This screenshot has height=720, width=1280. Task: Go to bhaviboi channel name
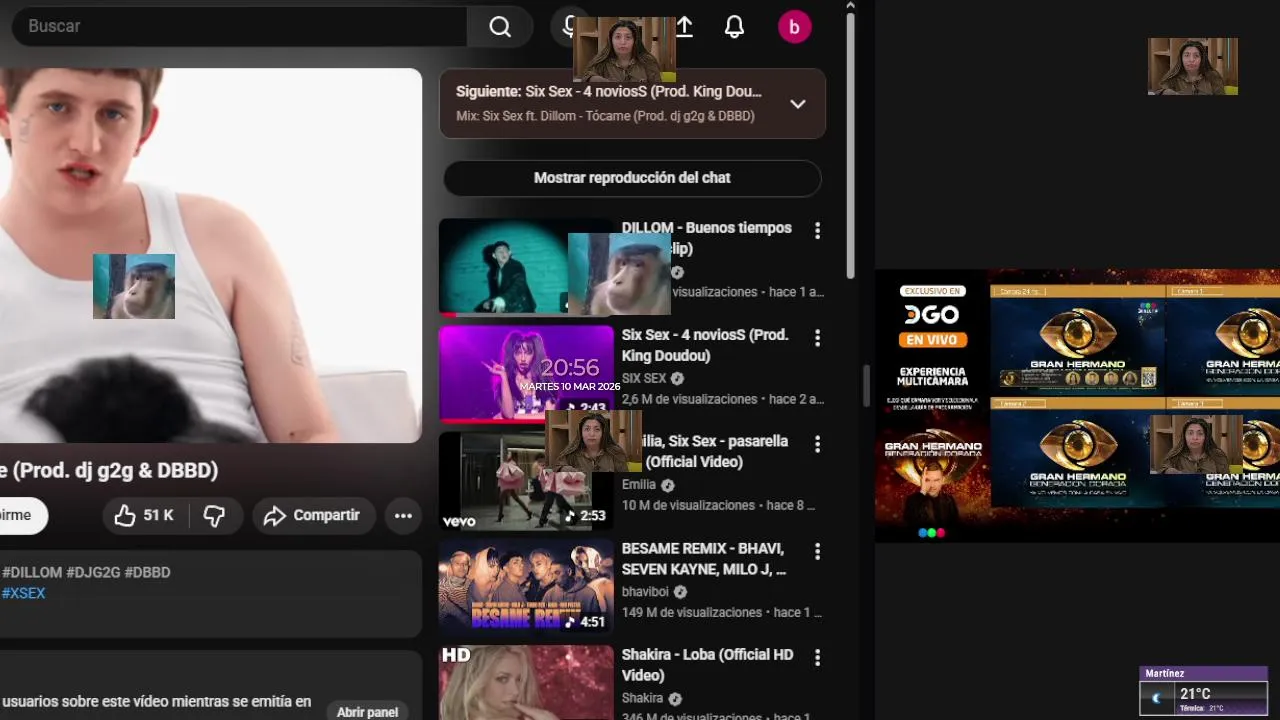tap(647, 592)
